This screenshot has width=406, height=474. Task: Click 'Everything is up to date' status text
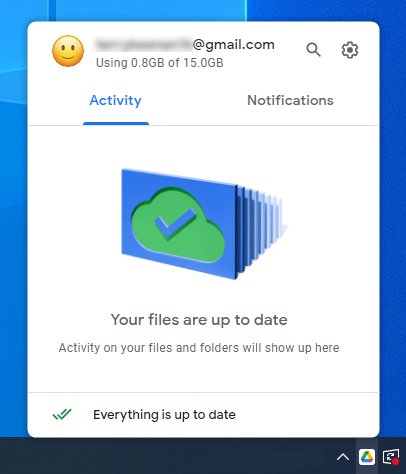tap(164, 415)
